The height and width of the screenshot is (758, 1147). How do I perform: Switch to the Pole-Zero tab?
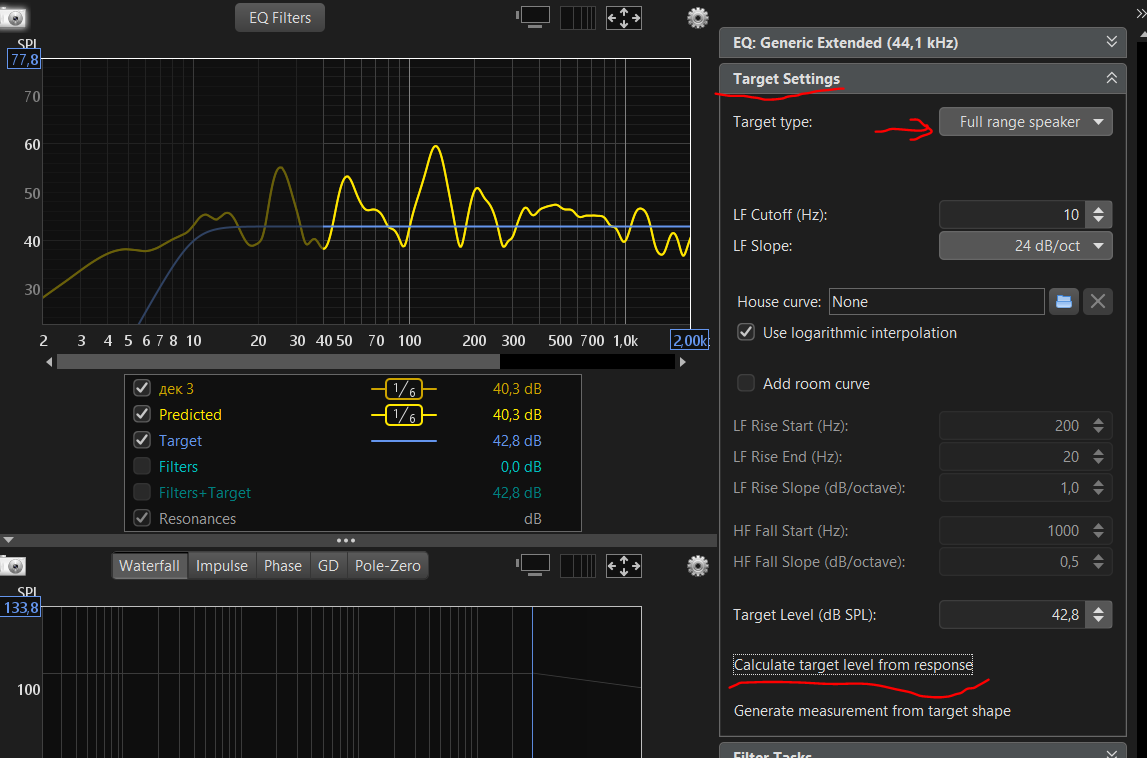click(x=388, y=566)
